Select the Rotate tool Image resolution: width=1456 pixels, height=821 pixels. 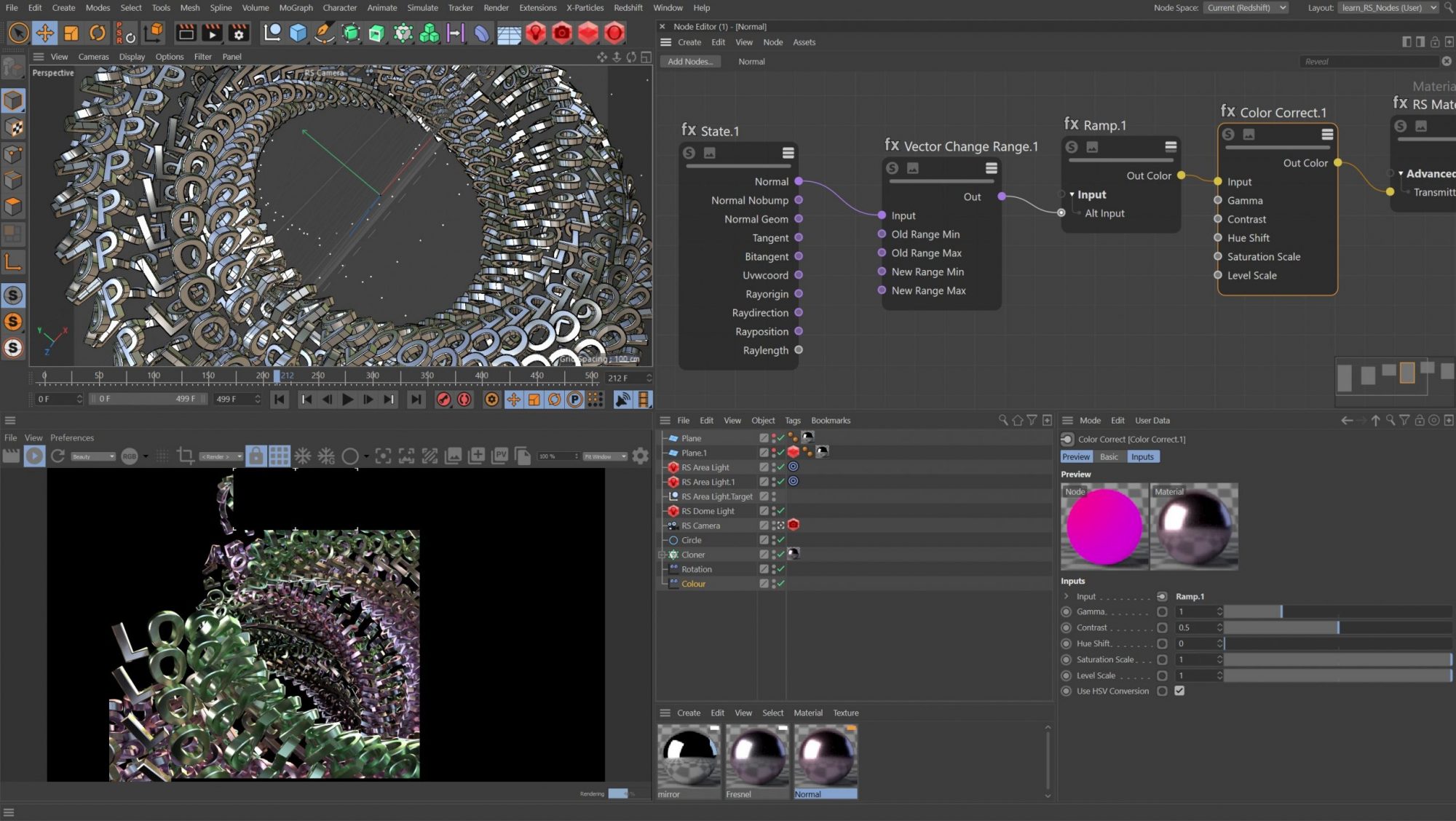pyautogui.click(x=98, y=33)
